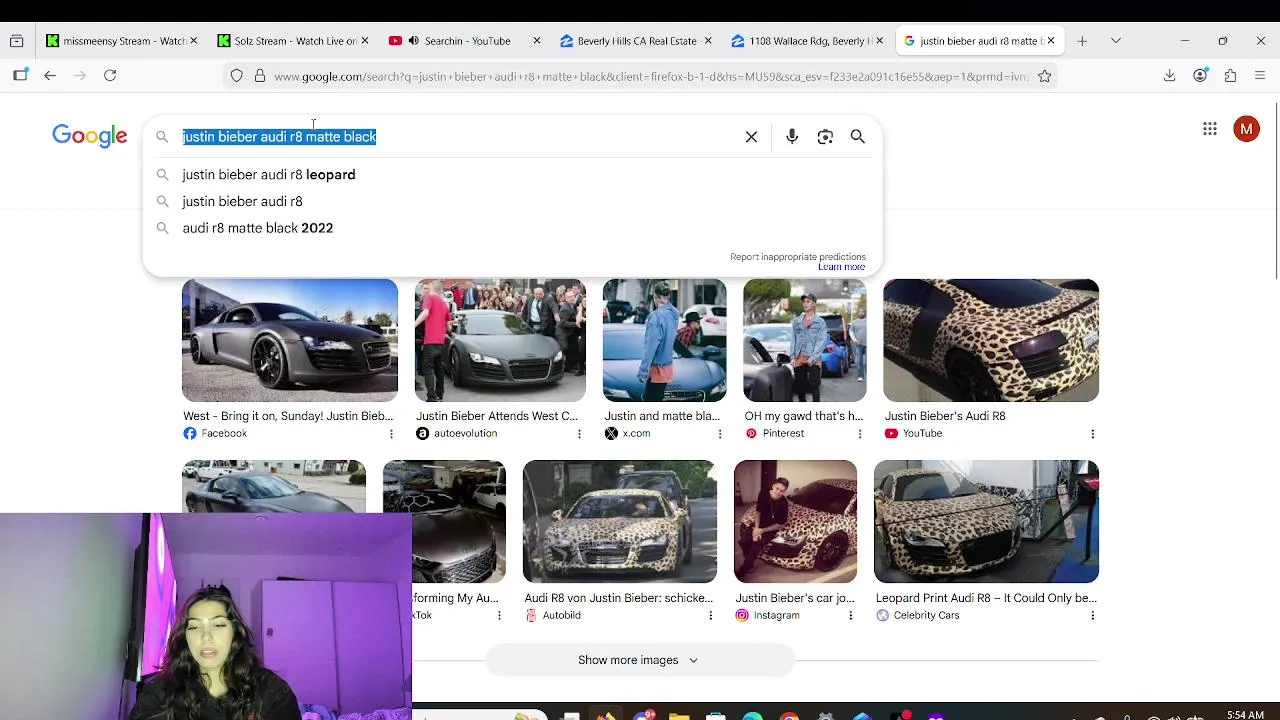This screenshot has width=1280, height=720.
Task: Reload the current page
Action: 110,75
